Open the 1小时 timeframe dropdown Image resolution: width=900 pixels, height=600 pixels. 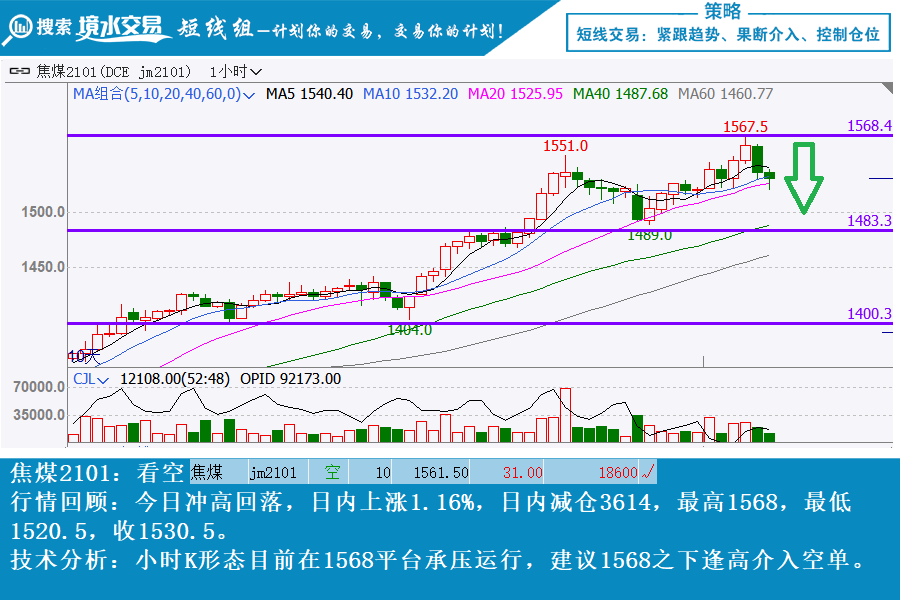coord(237,72)
